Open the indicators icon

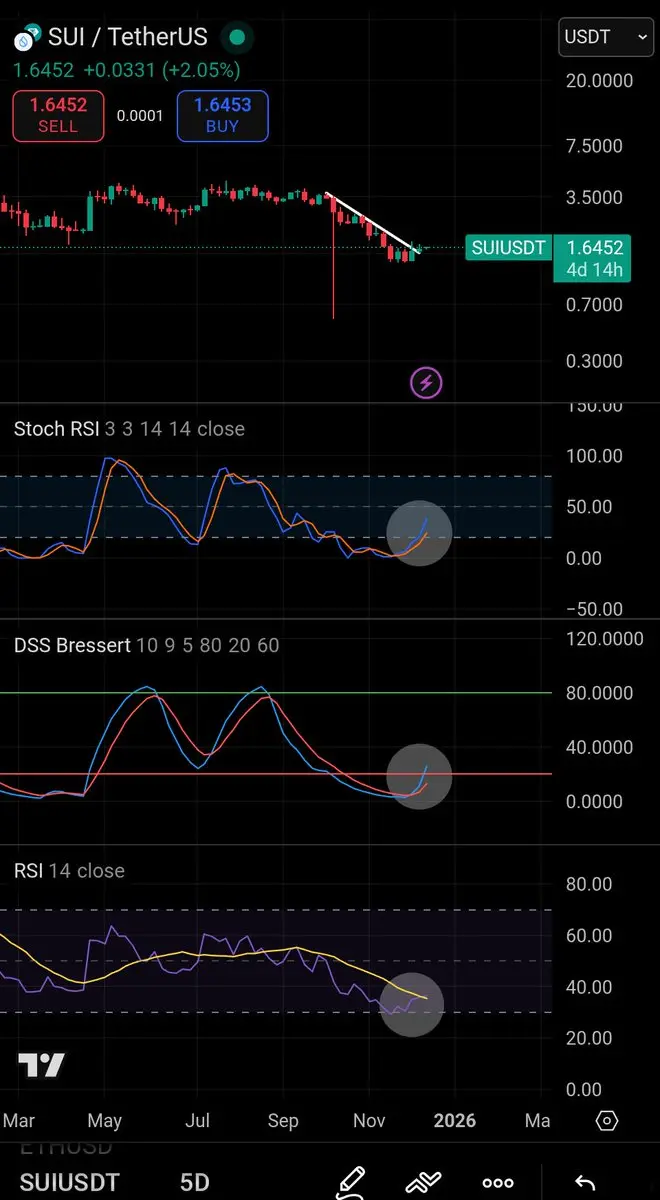(424, 1181)
